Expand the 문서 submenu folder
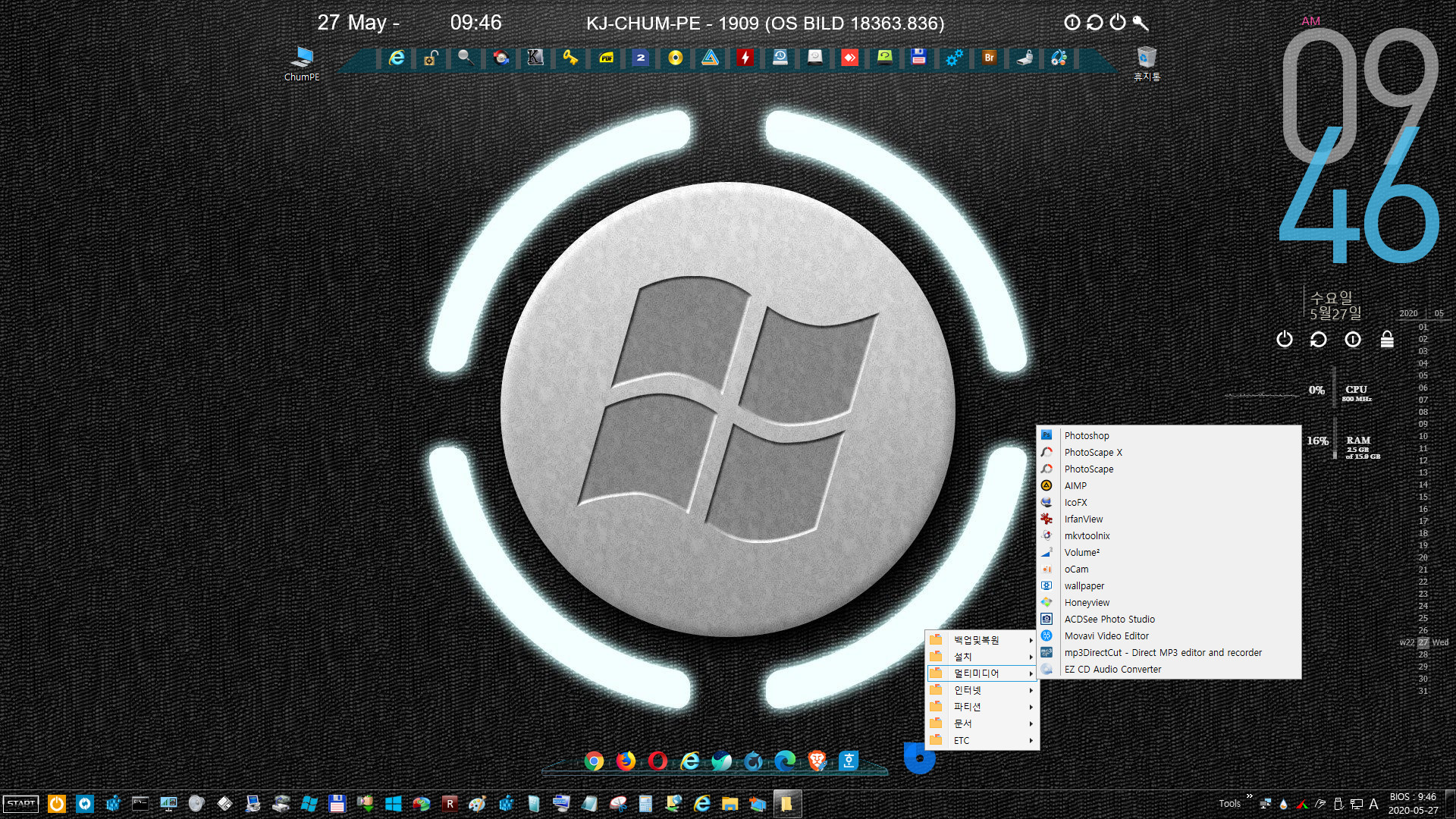This screenshot has height=819, width=1456. point(982,723)
